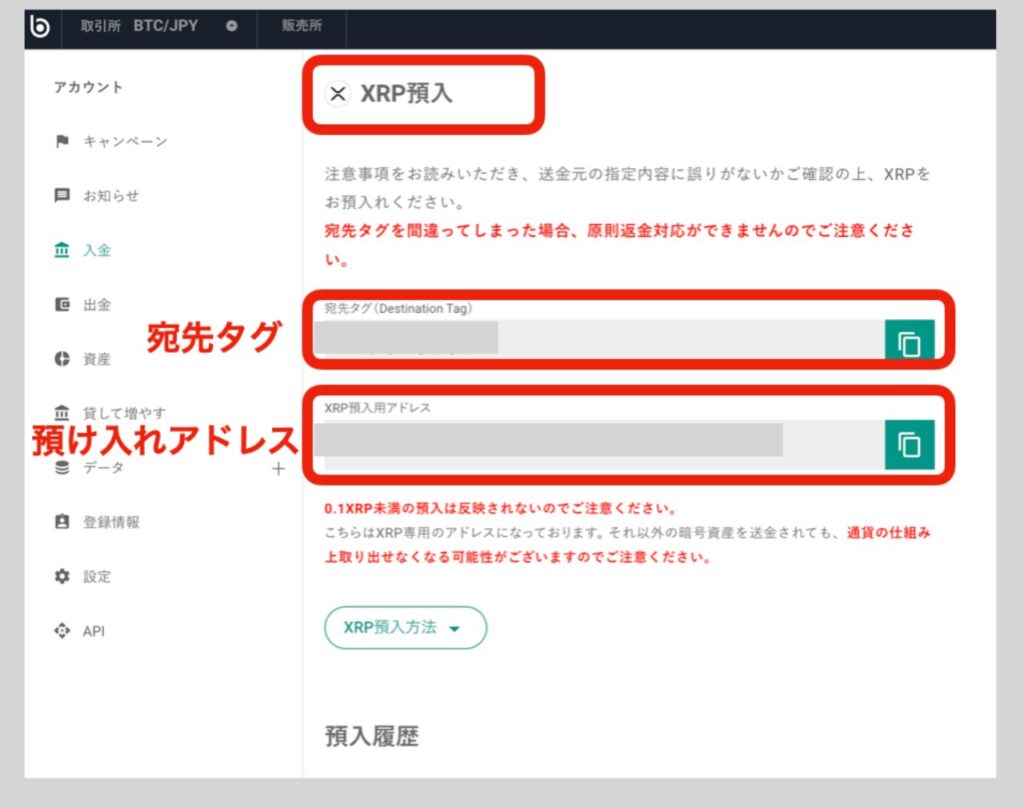The width and height of the screenshot is (1024, 808).
Task: Click the API icon at sidebar bottom
Action: coord(62,631)
